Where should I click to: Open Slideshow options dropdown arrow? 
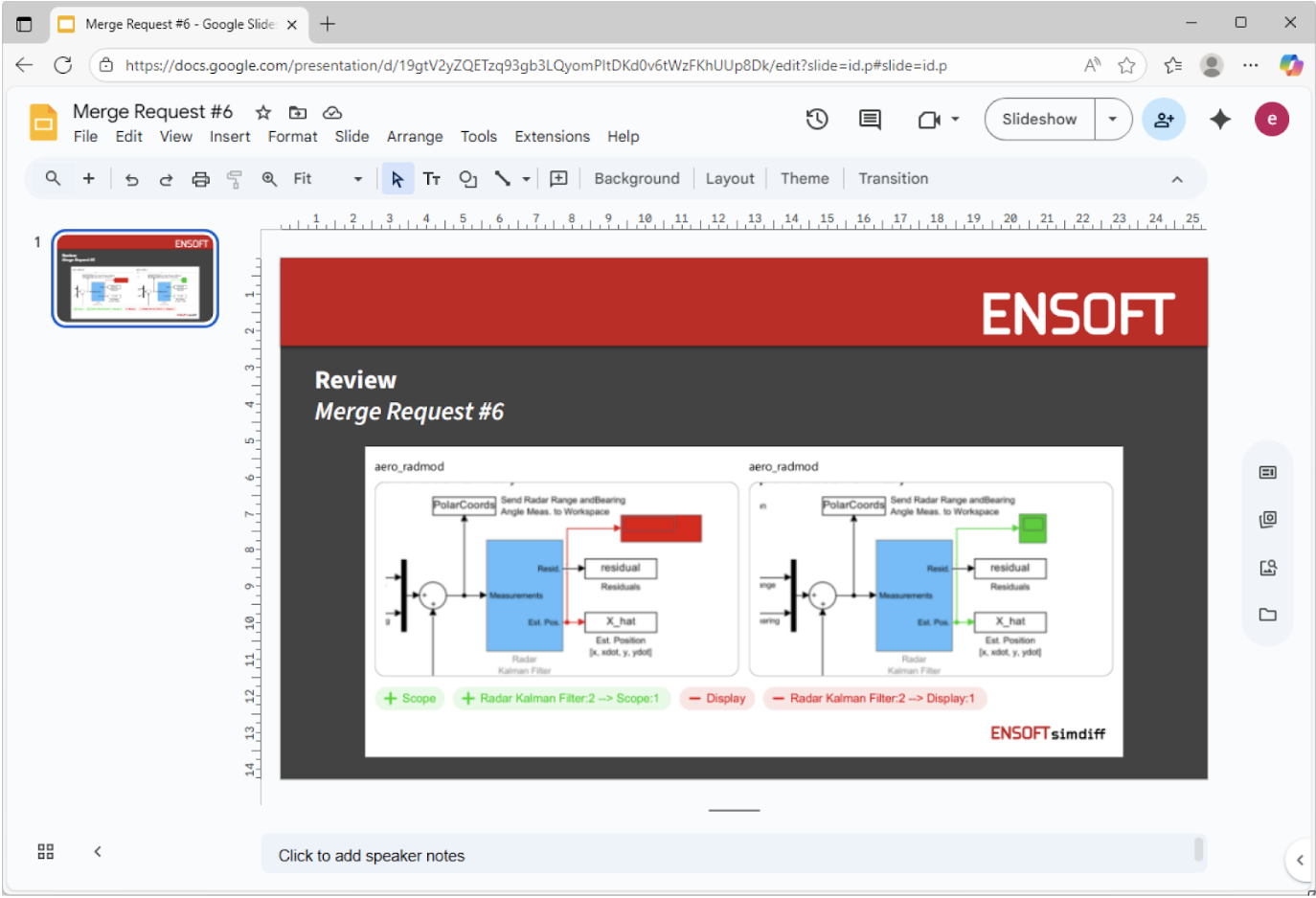pyautogui.click(x=1113, y=120)
